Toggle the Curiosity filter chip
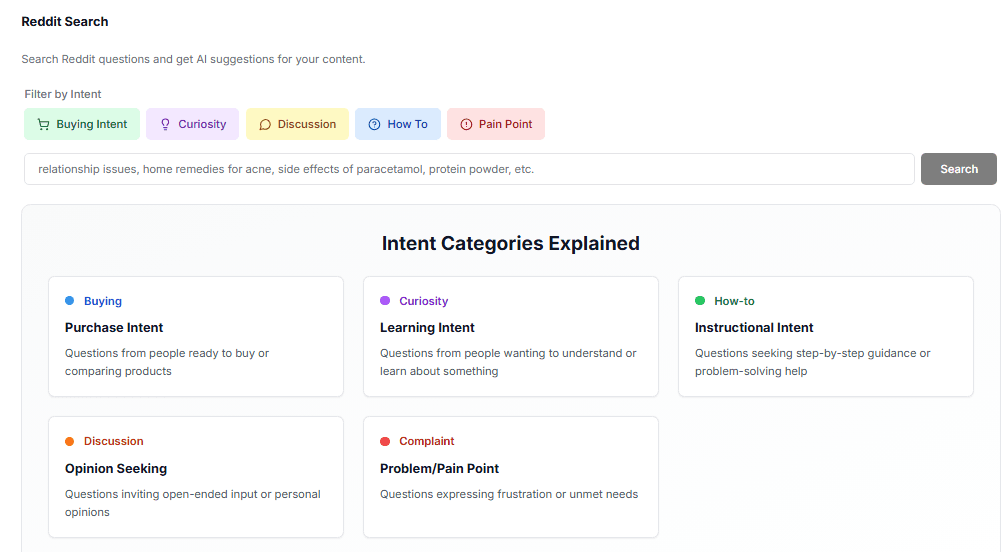1006x552 pixels. (192, 124)
